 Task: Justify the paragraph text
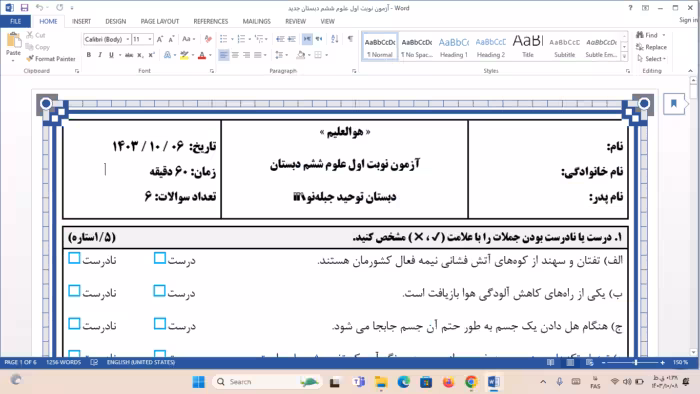pos(258,55)
